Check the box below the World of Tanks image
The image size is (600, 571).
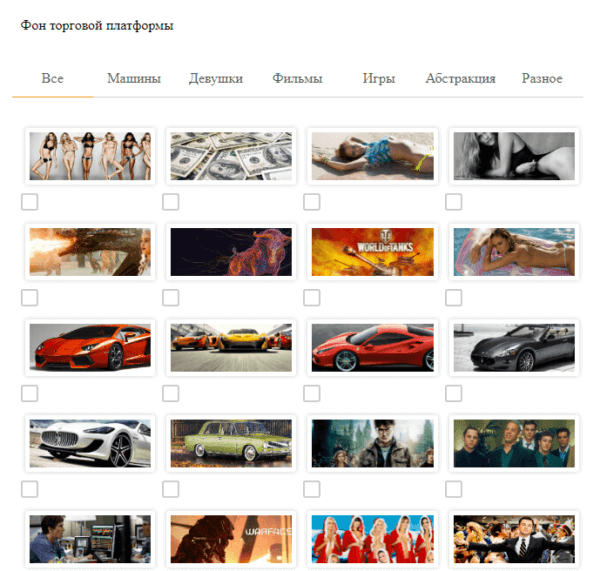pos(312,298)
